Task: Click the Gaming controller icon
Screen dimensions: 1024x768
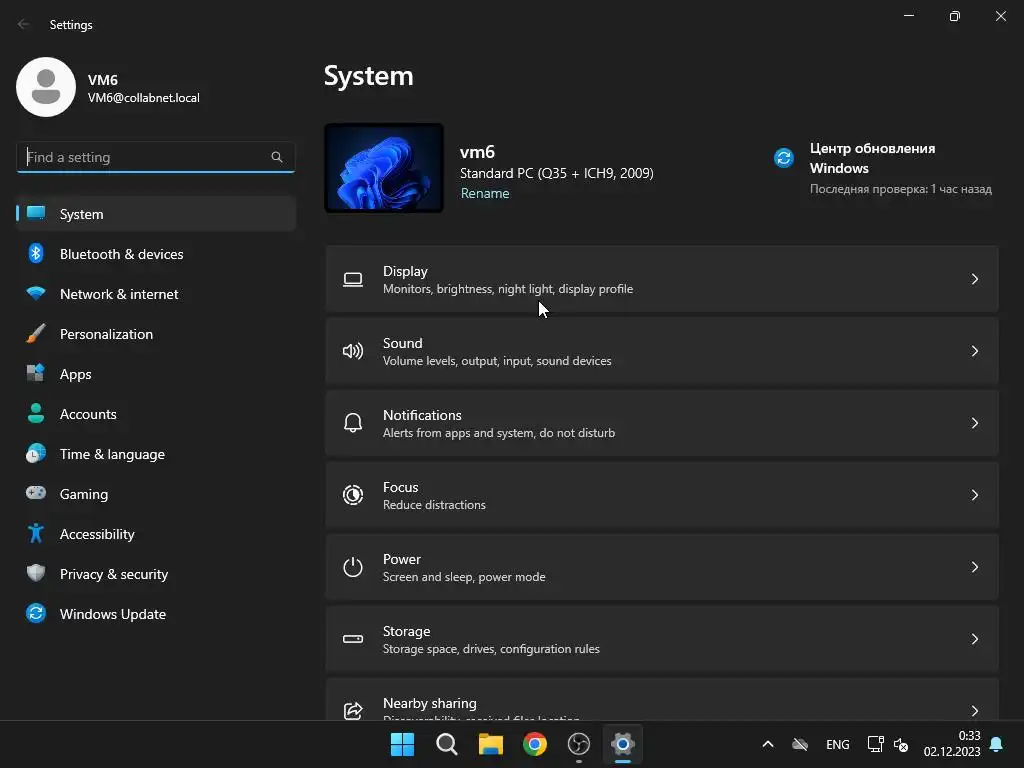Action: tap(36, 493)
